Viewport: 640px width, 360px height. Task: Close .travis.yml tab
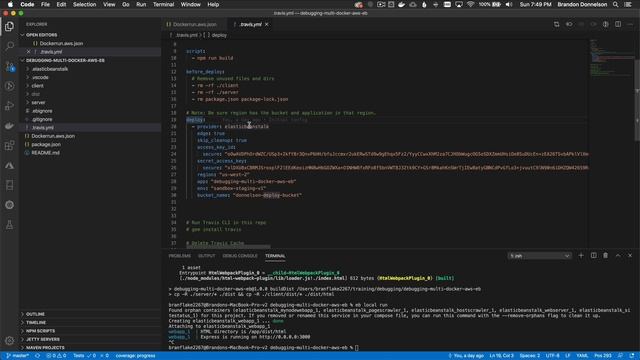(267, 24)
